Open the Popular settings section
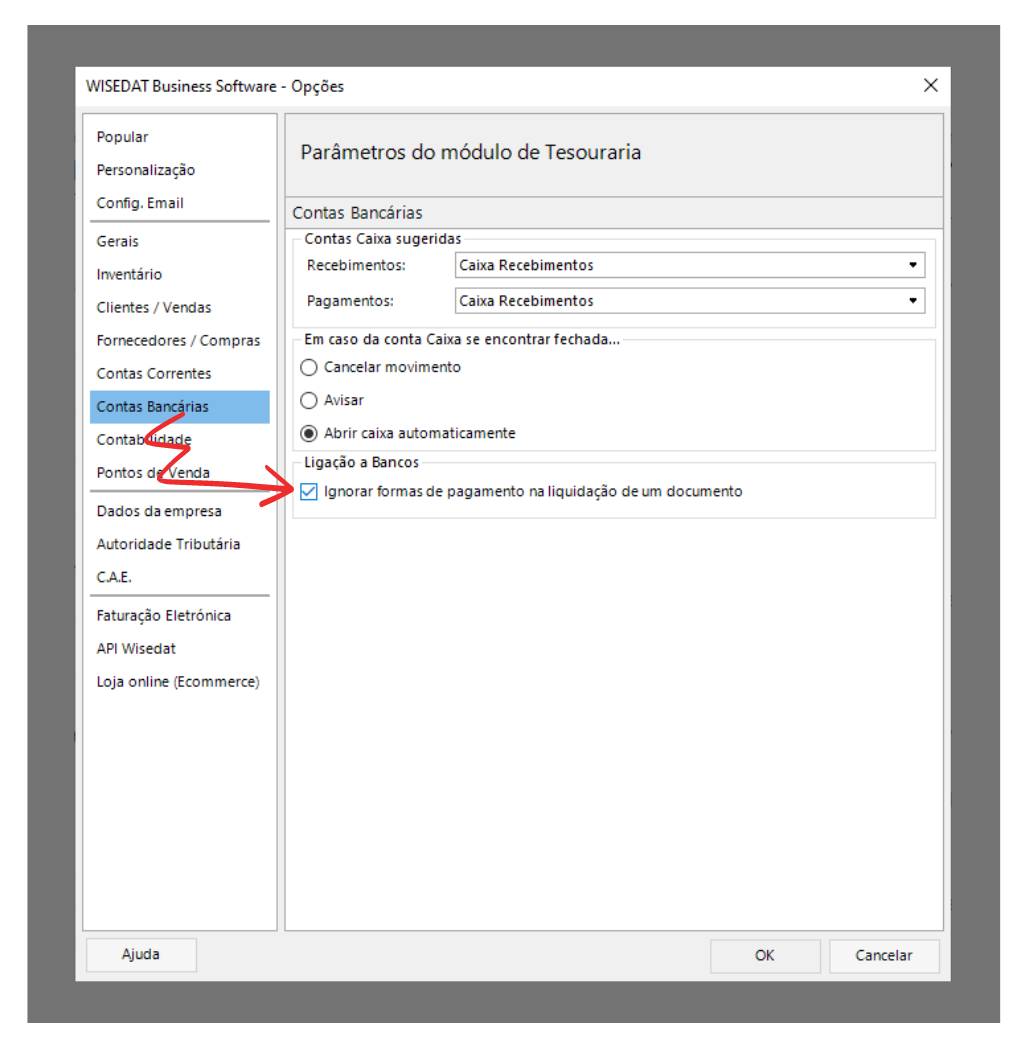 (x=122, y=137)
